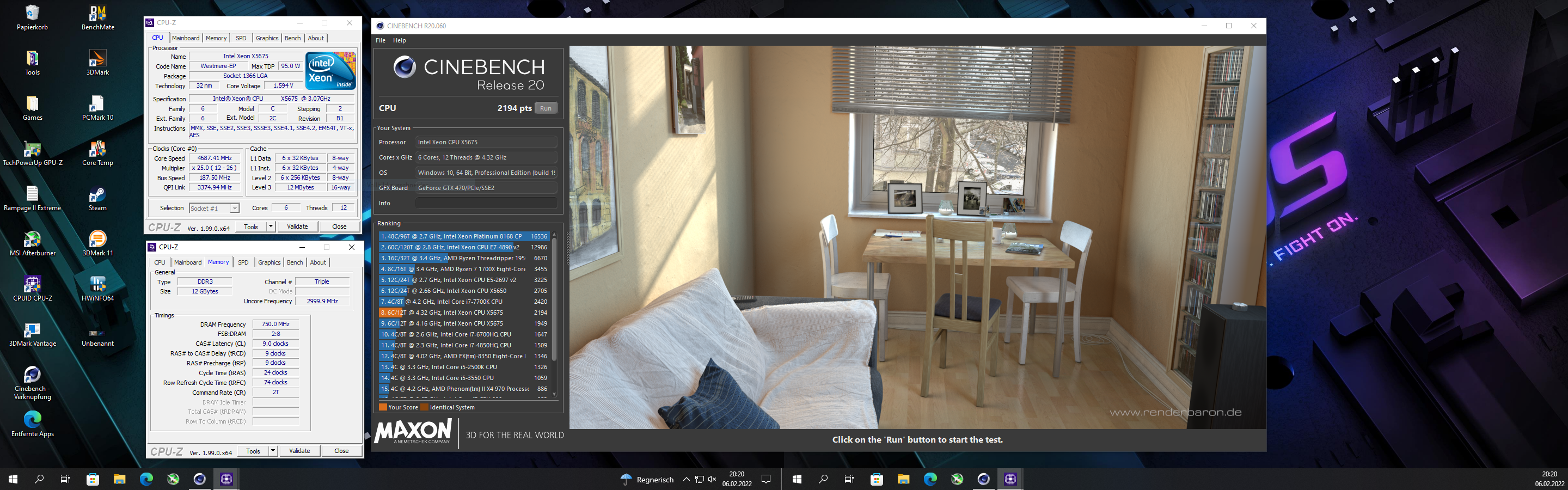
Task: Select the 3DMark desktop shortcut
Action: pos(97,63)
